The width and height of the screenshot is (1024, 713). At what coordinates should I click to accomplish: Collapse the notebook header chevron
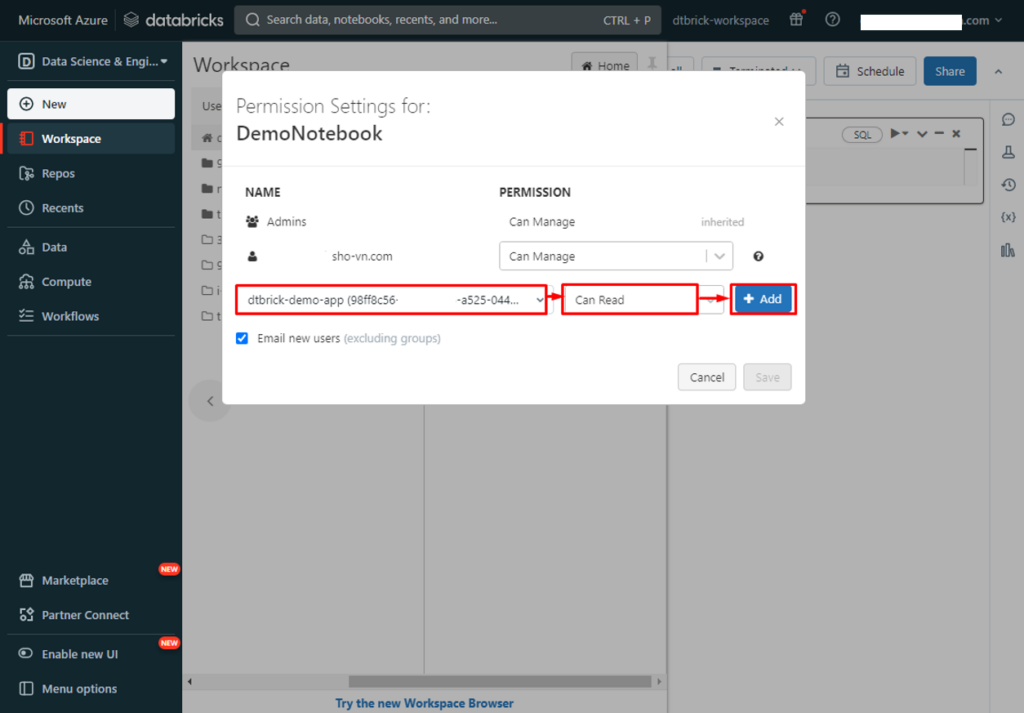pyautogui.click(x=998, y=72)
